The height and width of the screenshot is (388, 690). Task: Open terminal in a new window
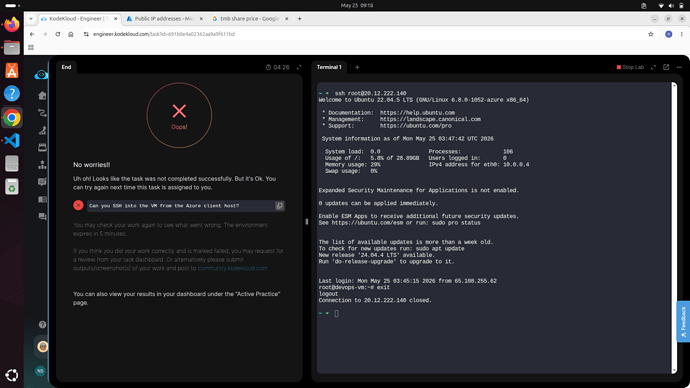point(666,67)
